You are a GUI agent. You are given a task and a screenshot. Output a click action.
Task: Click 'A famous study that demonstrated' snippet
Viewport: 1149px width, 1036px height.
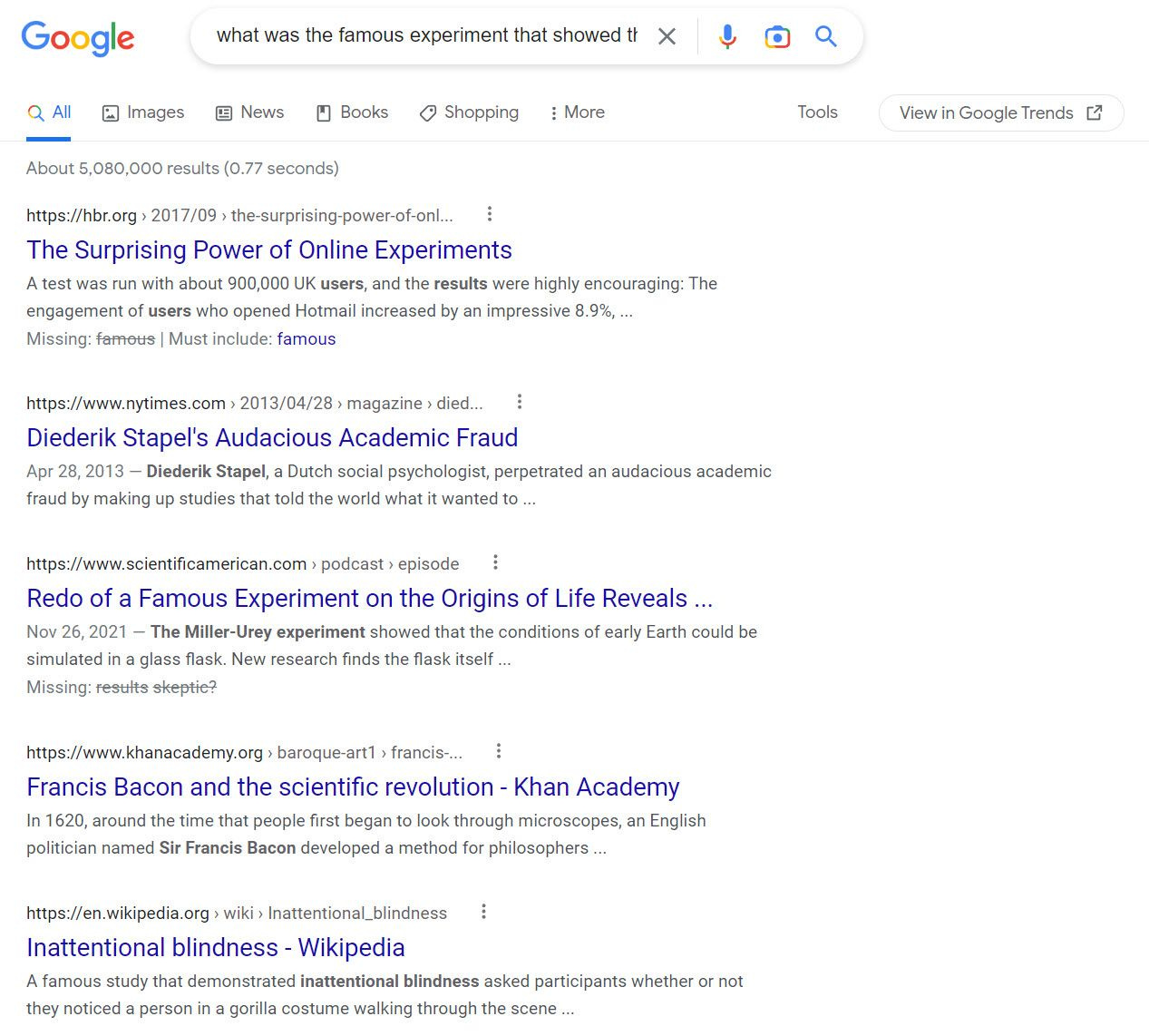pyautogui.click(x=385, y=995)
